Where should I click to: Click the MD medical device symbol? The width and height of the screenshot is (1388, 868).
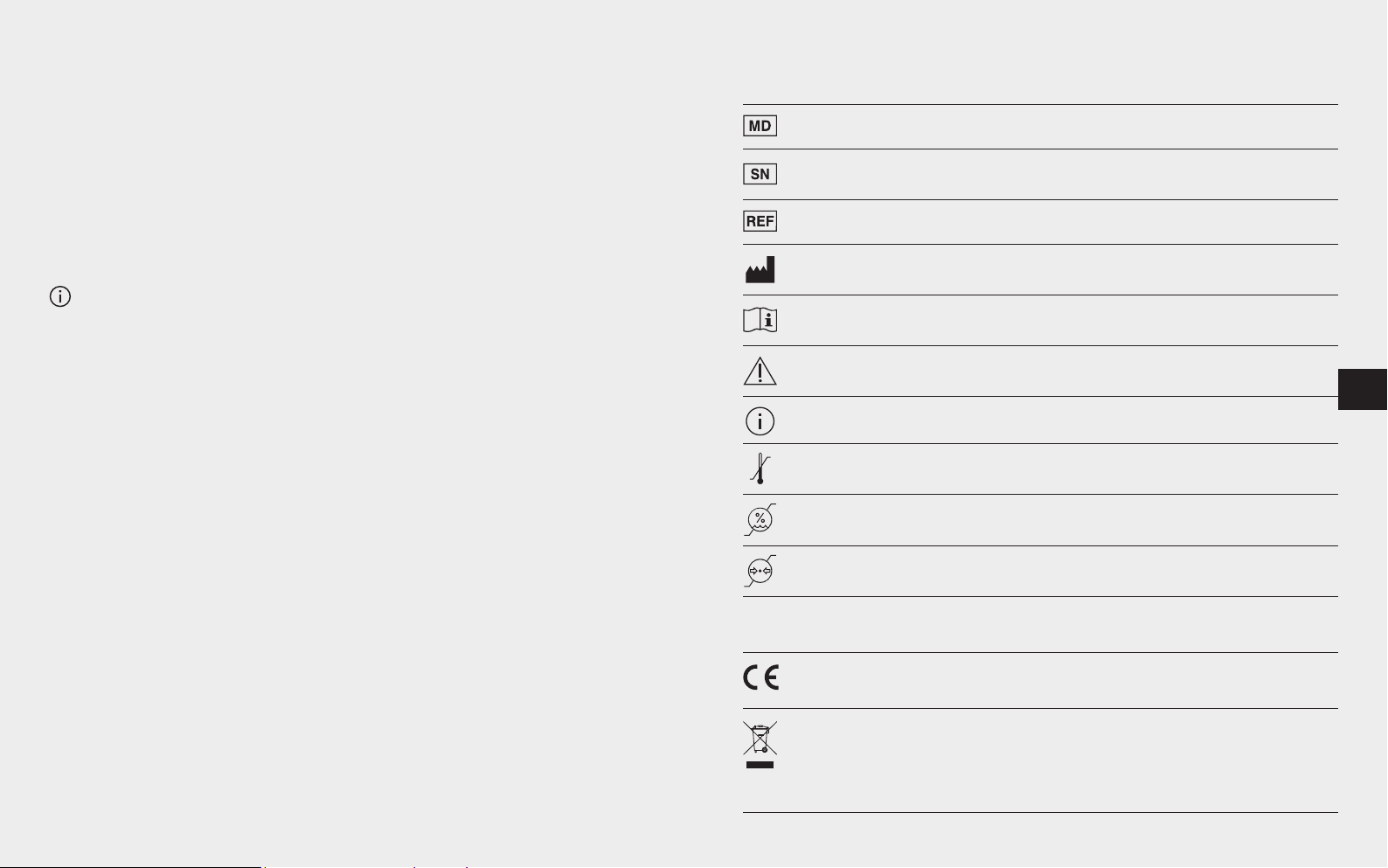tap(760, 126)
